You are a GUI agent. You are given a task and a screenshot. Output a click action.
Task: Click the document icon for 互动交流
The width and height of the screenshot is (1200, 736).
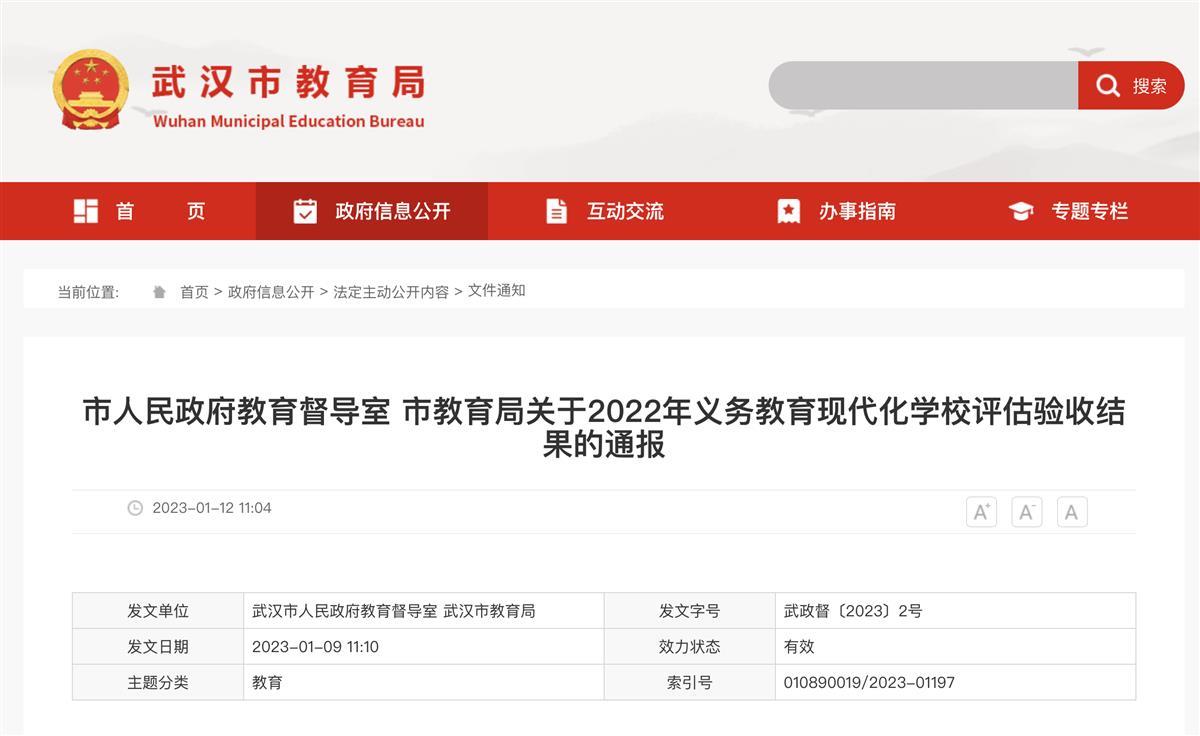tap(556, 211)
